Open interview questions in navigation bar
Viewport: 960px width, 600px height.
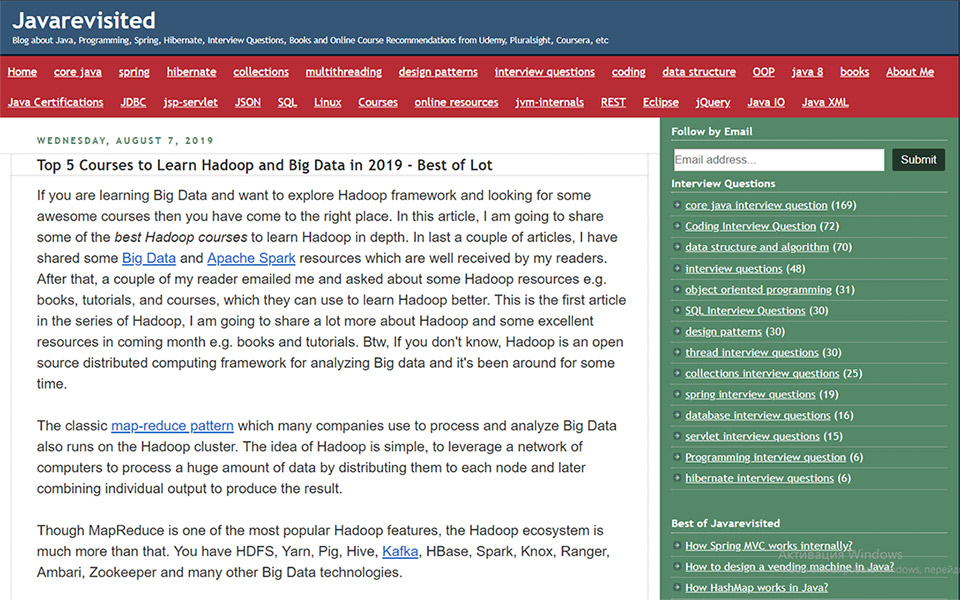pos(544,72)
